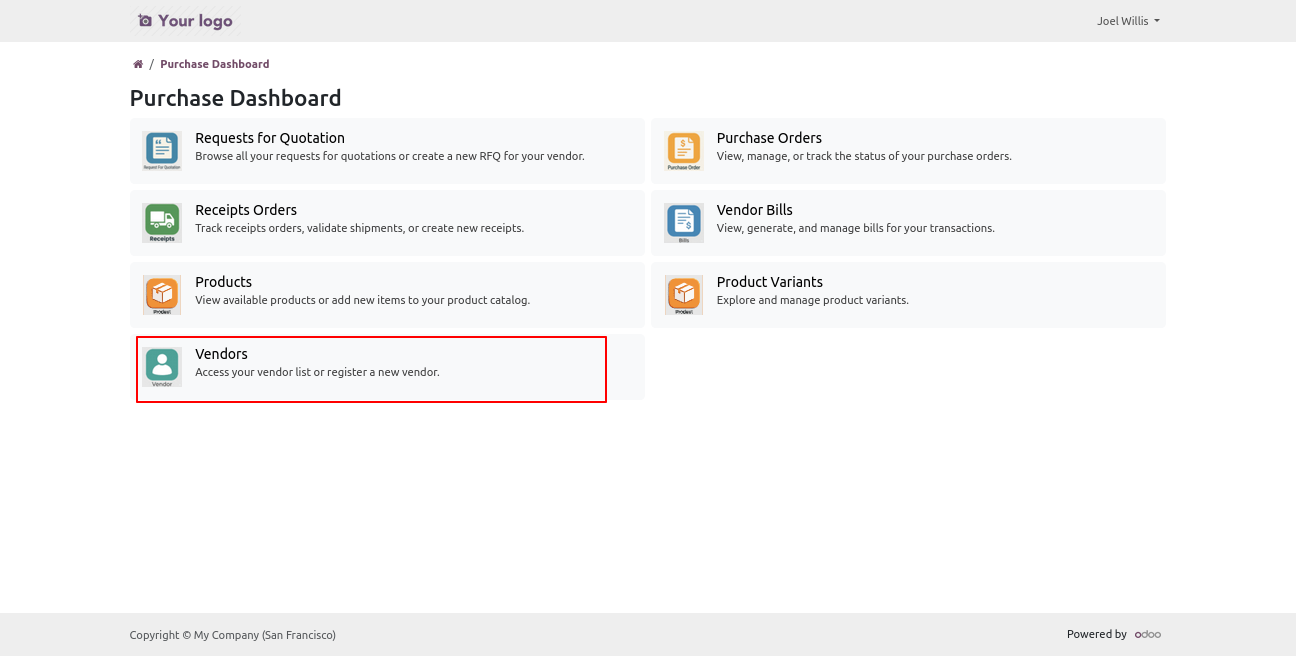1296x656 pixels.
Task: Open the Vendor Bills title link
Action: 754,210
